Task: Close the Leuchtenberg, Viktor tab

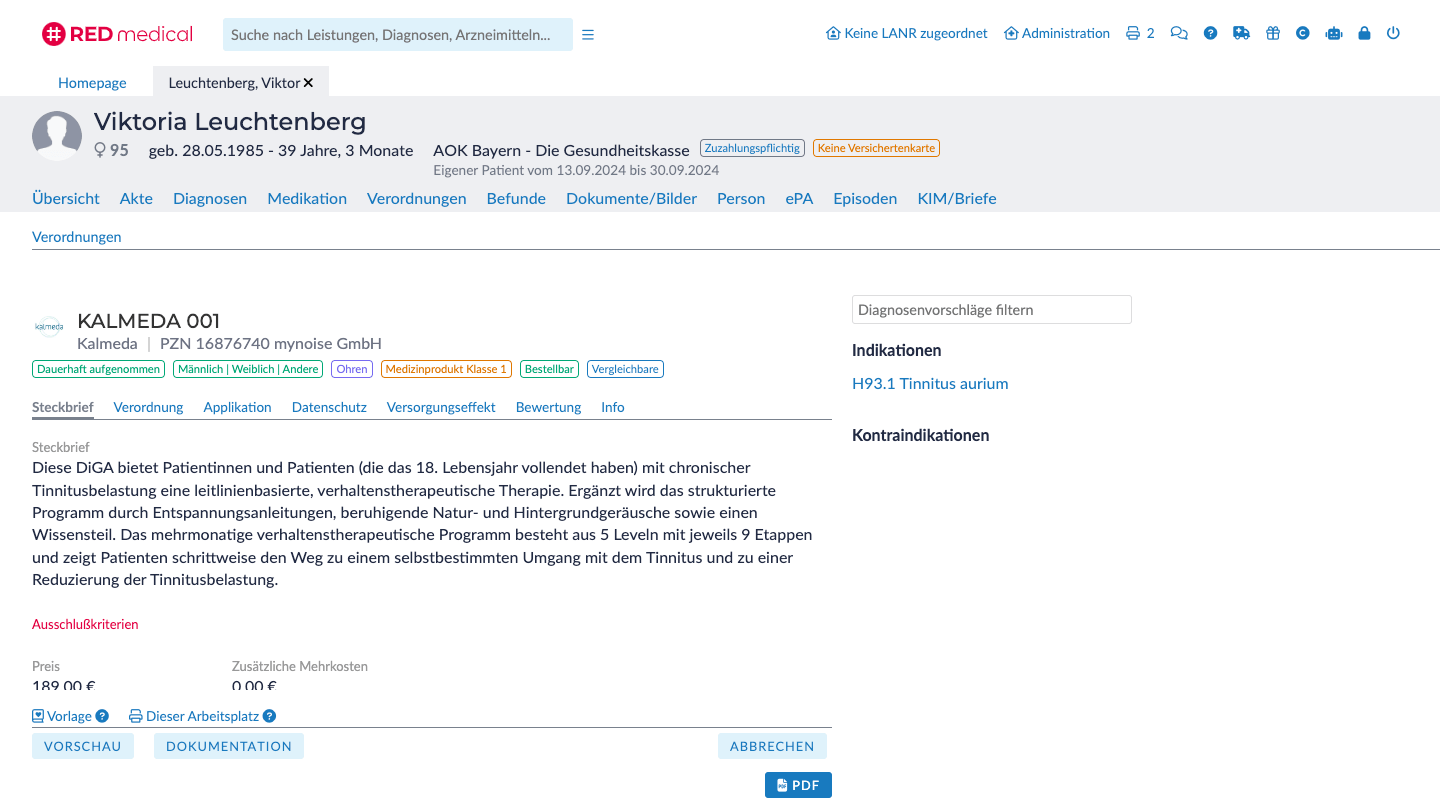Action: tap(308, 83)
